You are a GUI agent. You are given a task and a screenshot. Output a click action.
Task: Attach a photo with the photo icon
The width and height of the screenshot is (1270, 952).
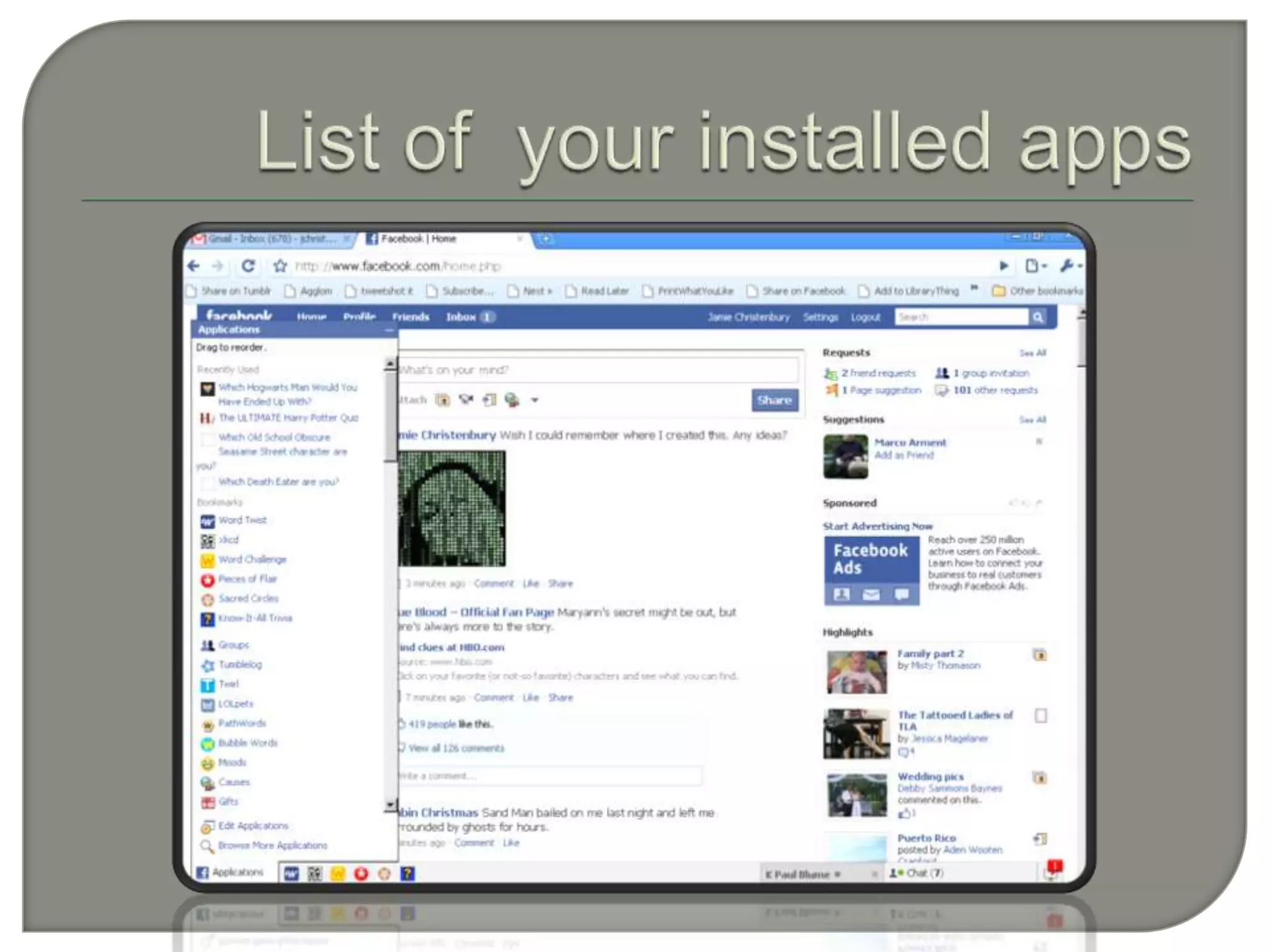pos(442,400)
